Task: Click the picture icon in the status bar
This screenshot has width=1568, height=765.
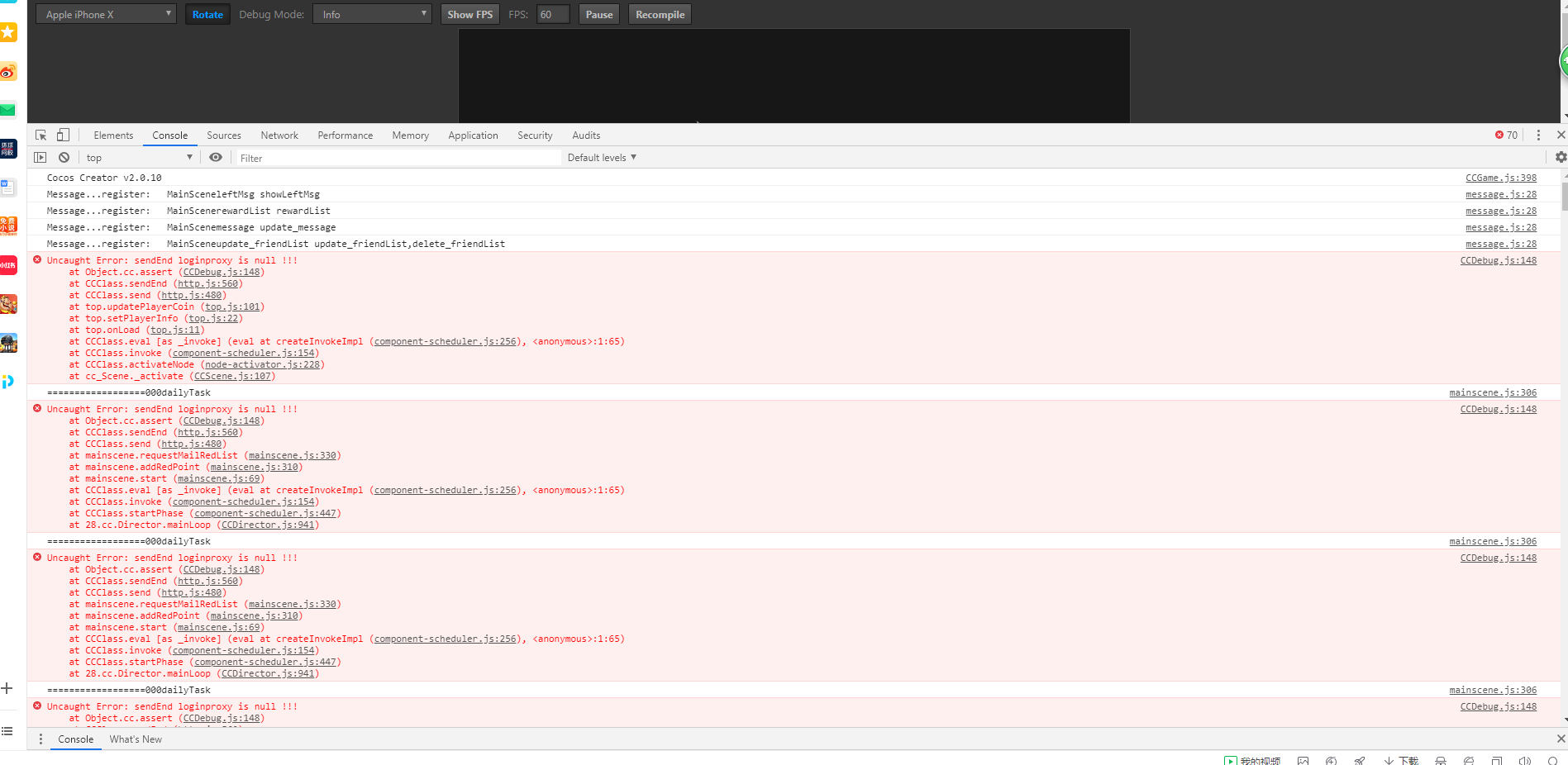Action: [1303, 760]
